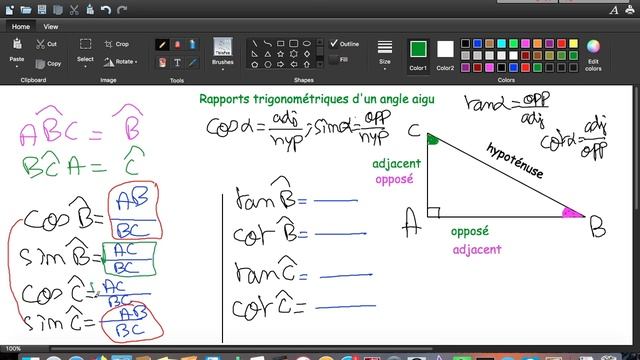Screen dimensions: 640x360
Task: Select the Eraser tool left of the Text tool
Action: coord(162,62)
